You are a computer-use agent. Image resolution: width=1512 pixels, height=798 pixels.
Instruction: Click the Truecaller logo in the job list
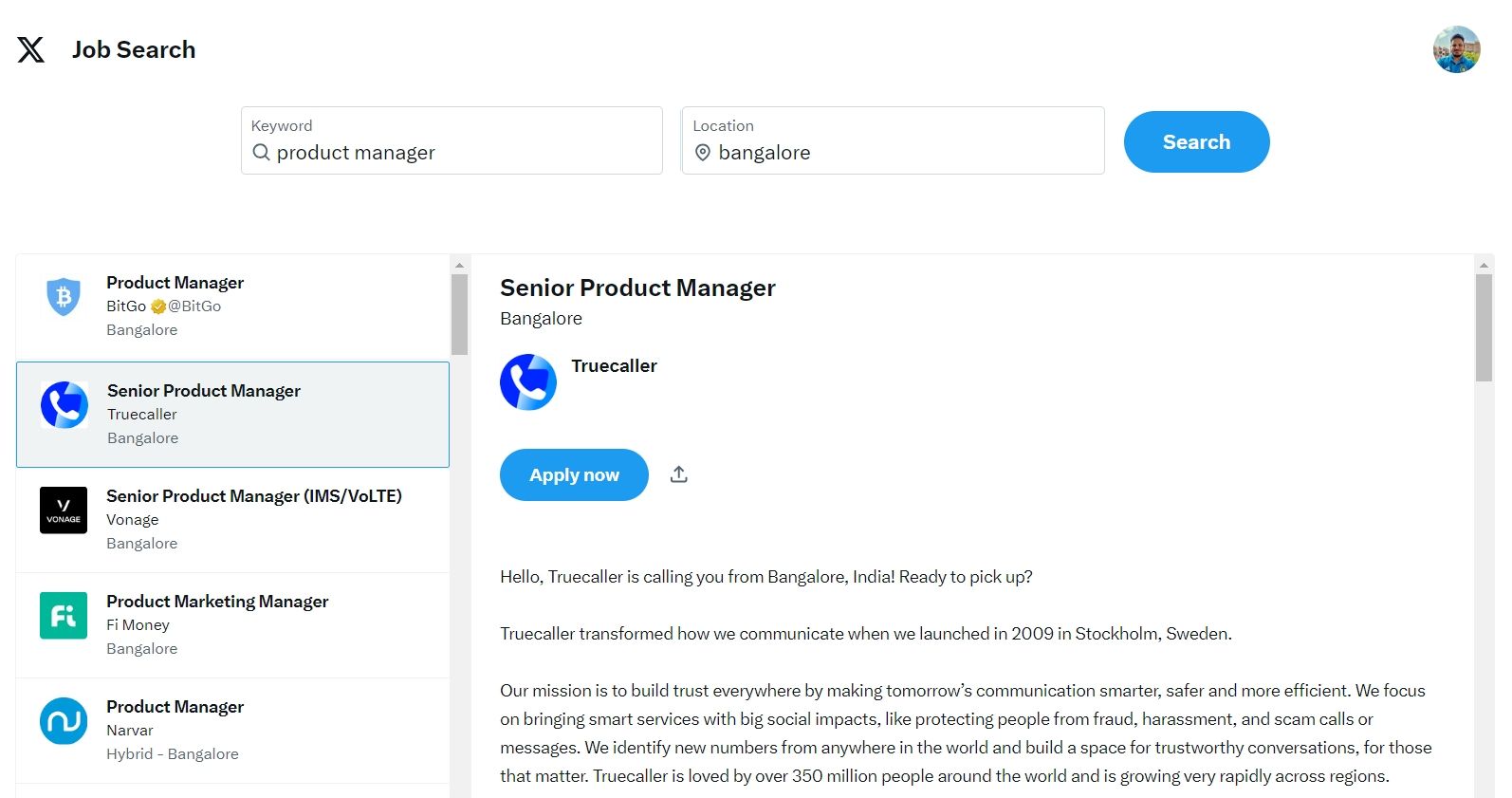[x=65, y=405]
